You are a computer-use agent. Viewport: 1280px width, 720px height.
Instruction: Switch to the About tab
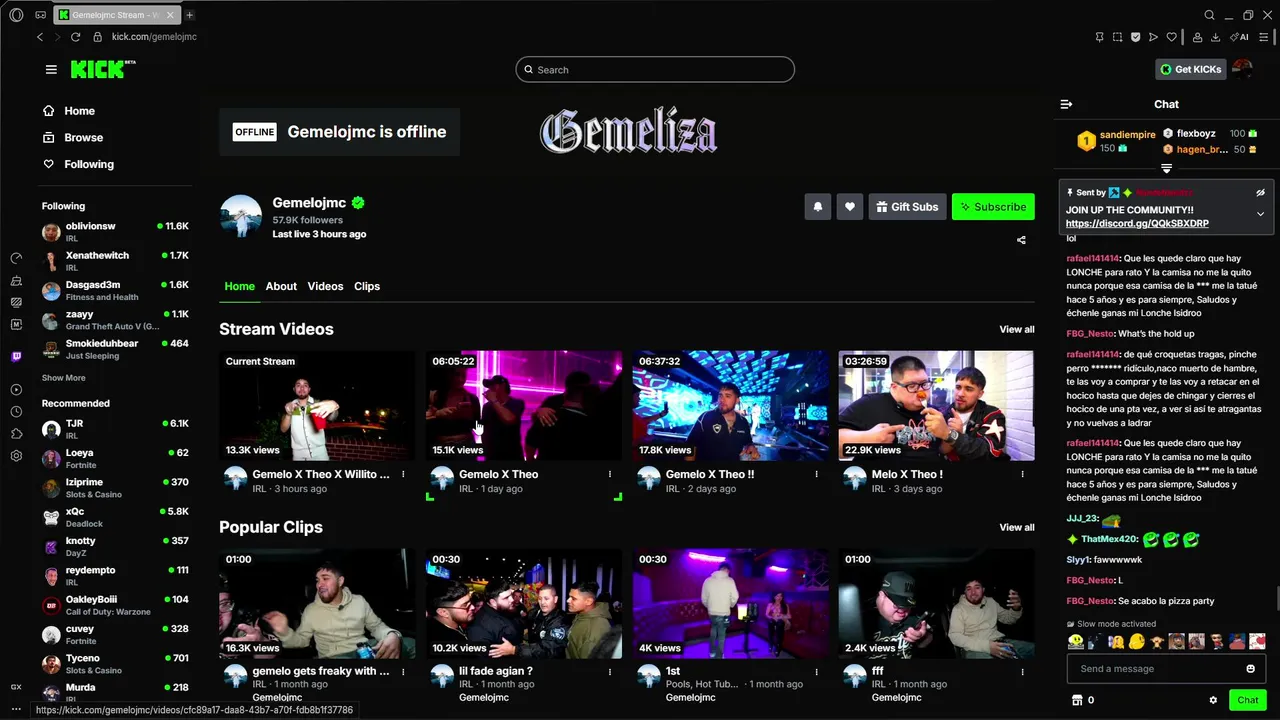281,286
